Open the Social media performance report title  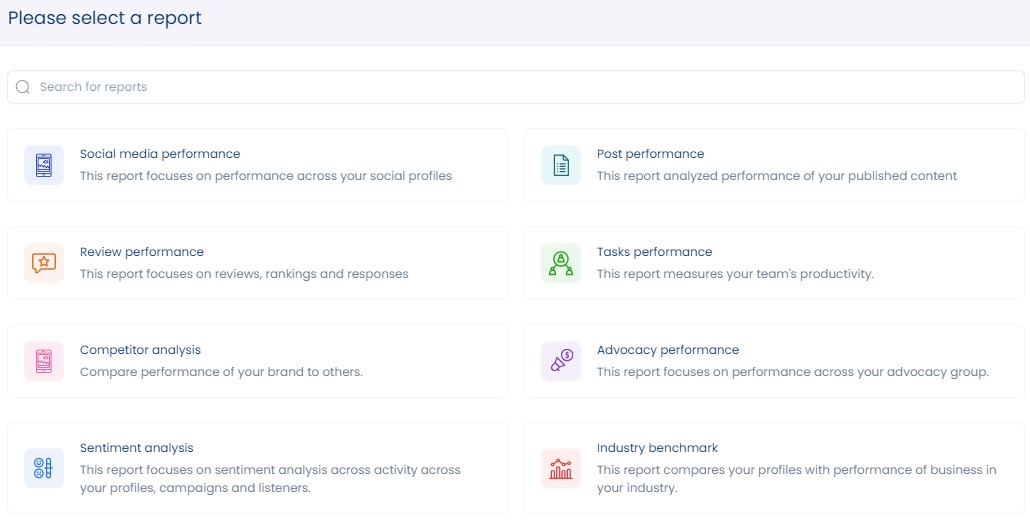click(160, 154)
